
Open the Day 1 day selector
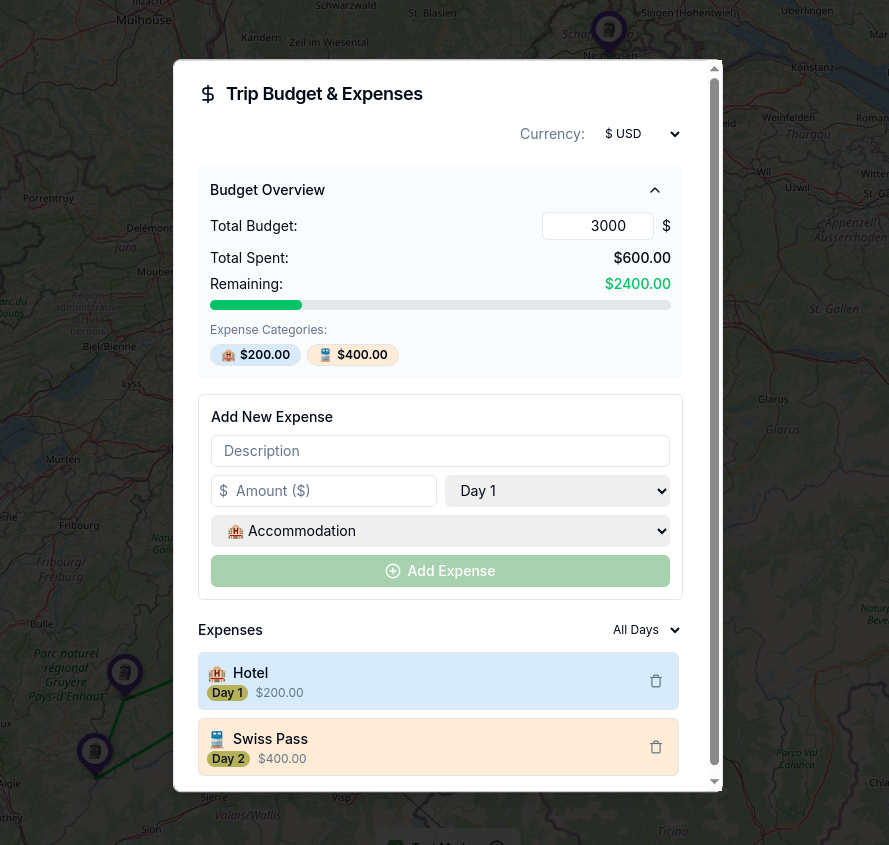[x=557, y=491]
